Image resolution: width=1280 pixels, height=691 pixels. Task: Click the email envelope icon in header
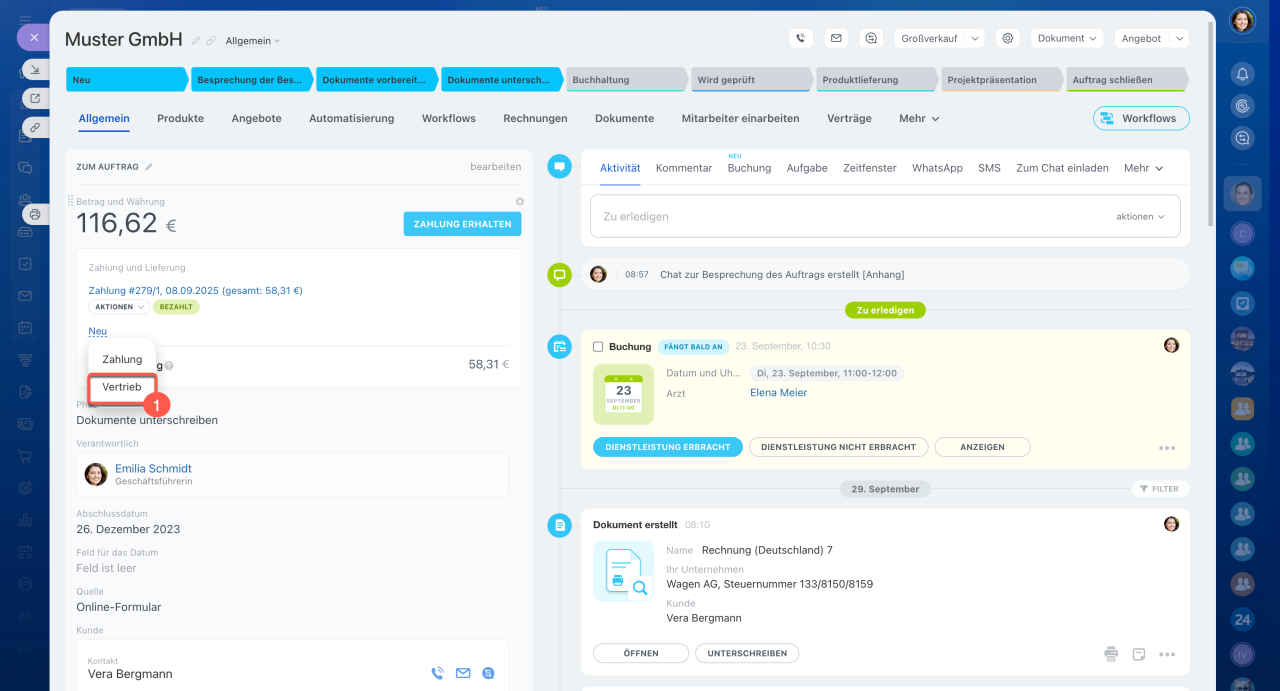pyautogui.click(x=836, y=38)
